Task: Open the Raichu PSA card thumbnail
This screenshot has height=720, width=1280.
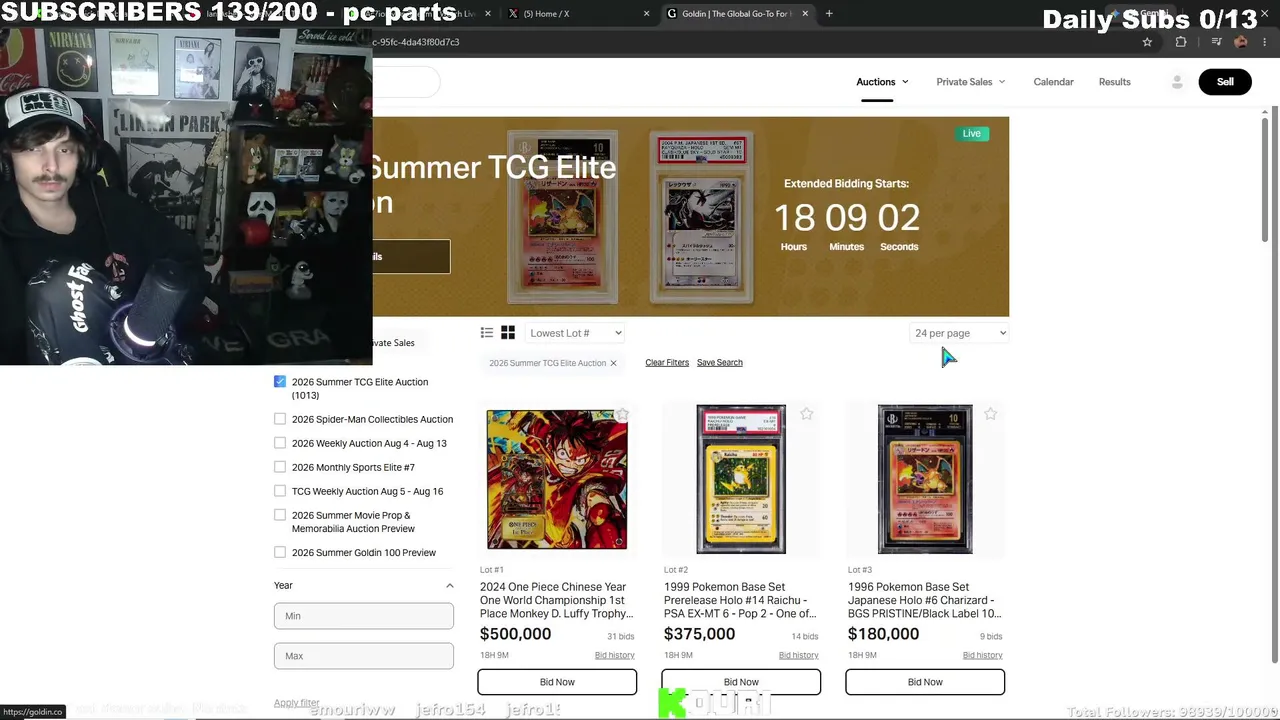Action: click(x=741, y=479)
